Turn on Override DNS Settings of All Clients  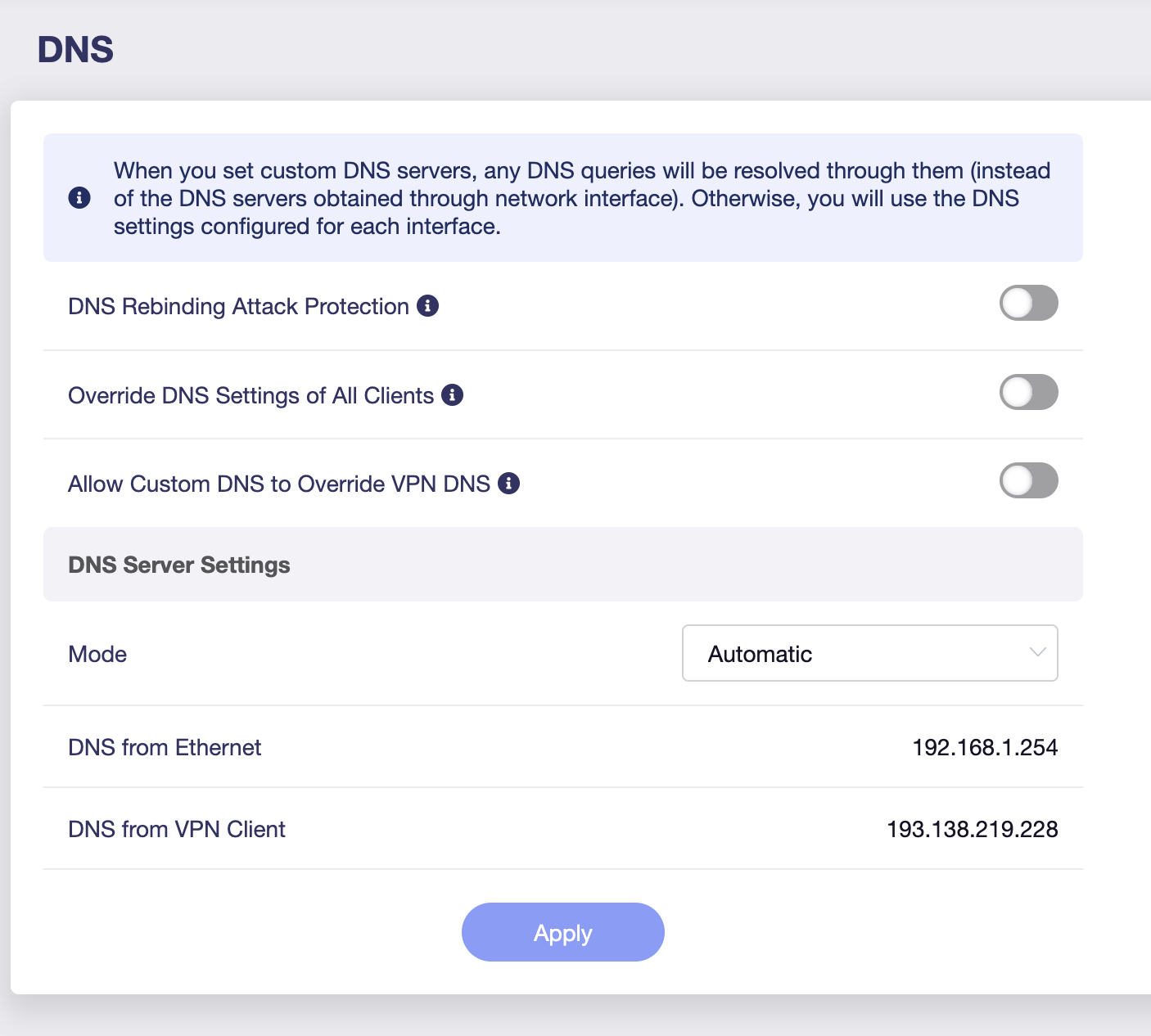pos(1028,392)
